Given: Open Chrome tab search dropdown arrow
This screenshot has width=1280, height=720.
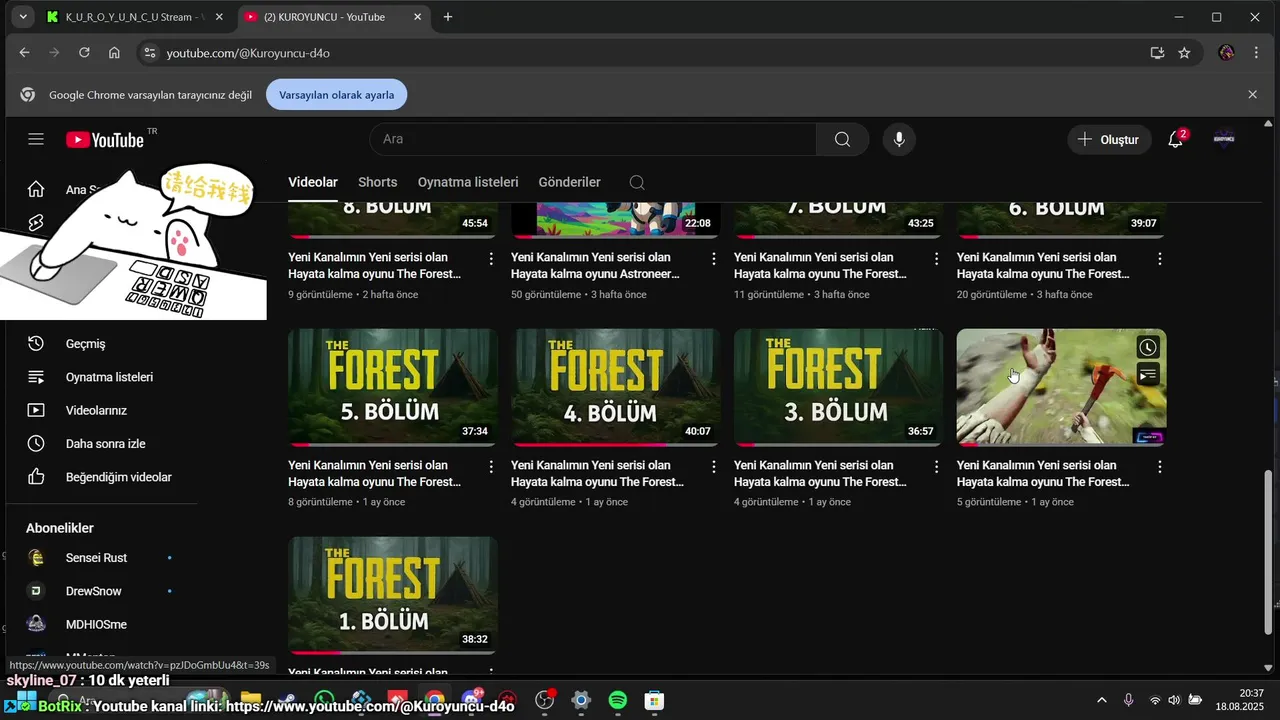Looking at the screenshot, I should pyautogui.click(x=22, y=17).
